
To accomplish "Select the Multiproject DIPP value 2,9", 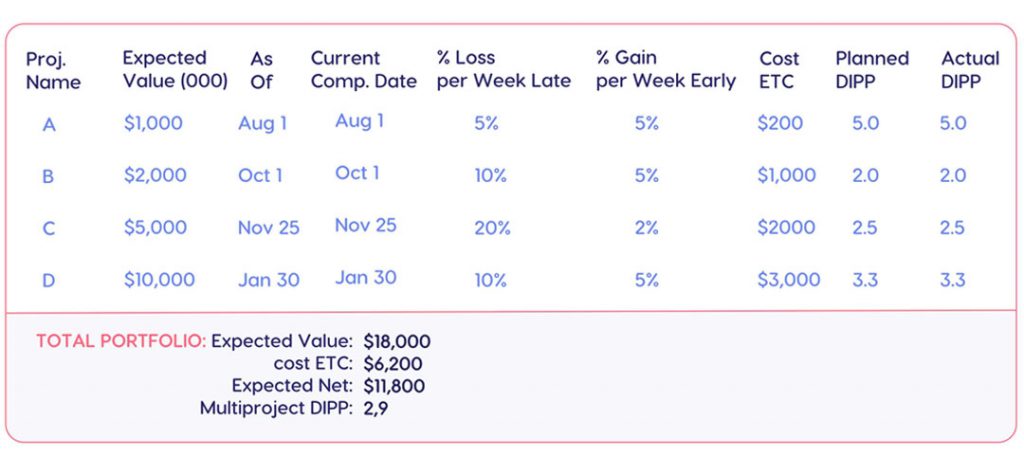I will pyautogui.click(x=376, y=408).
